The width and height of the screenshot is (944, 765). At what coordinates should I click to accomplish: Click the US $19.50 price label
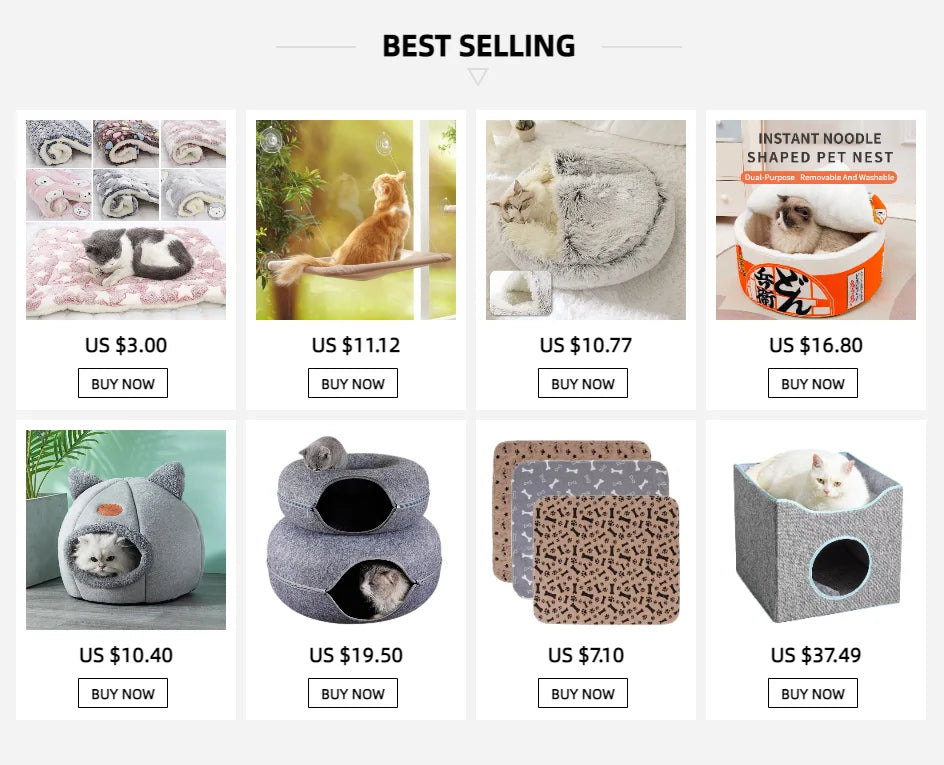pos(356,656)
